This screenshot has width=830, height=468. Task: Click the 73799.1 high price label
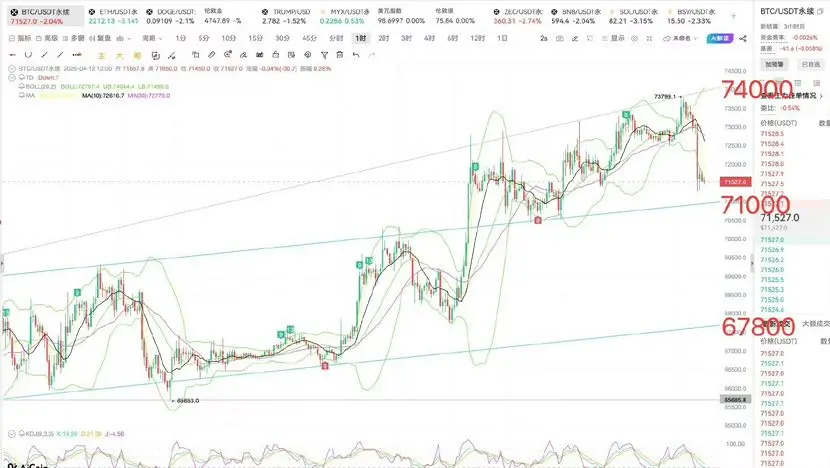click(x=665, y=97)
